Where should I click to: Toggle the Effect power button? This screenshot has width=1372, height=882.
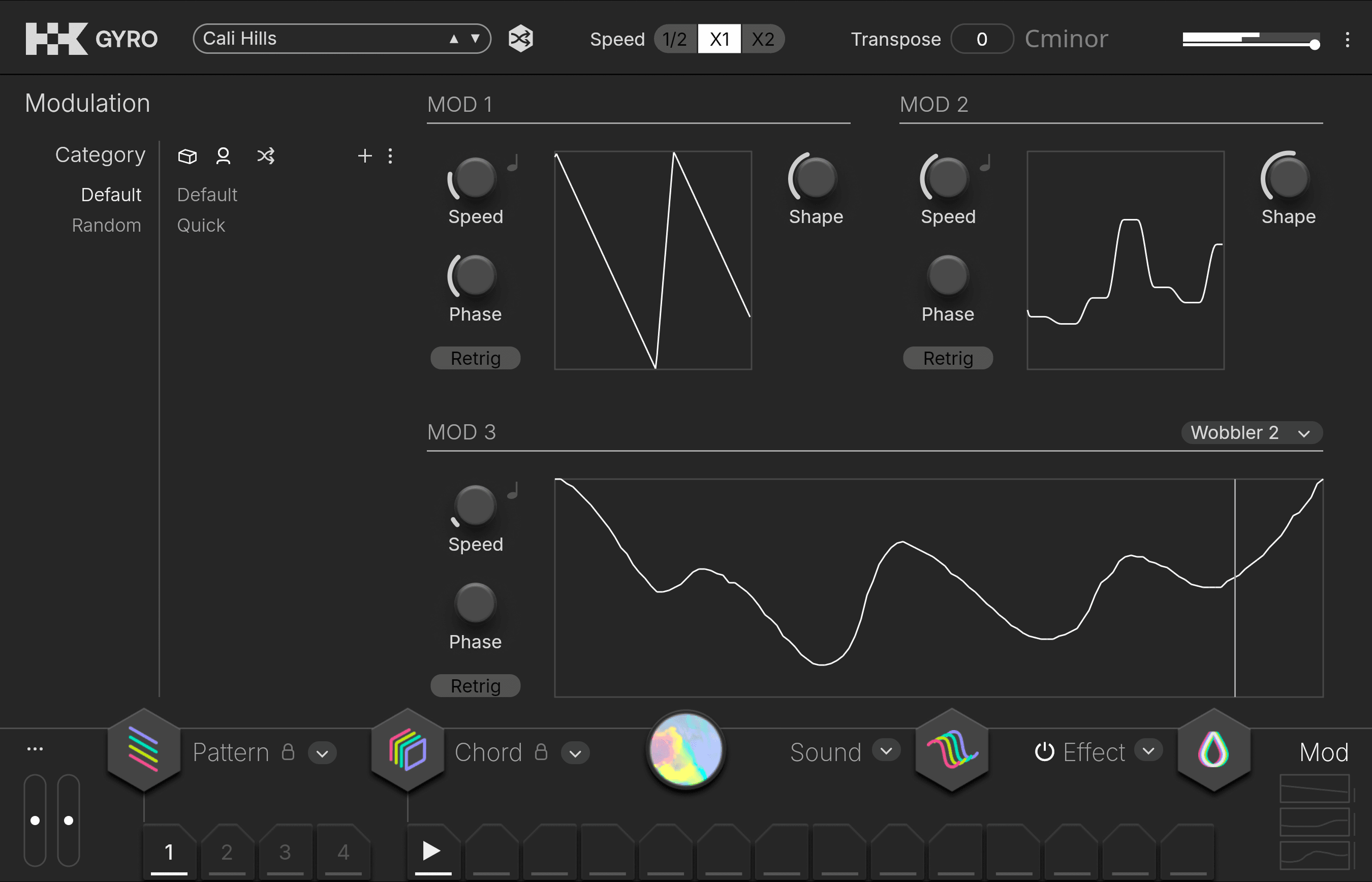(x=1044, y=751)
